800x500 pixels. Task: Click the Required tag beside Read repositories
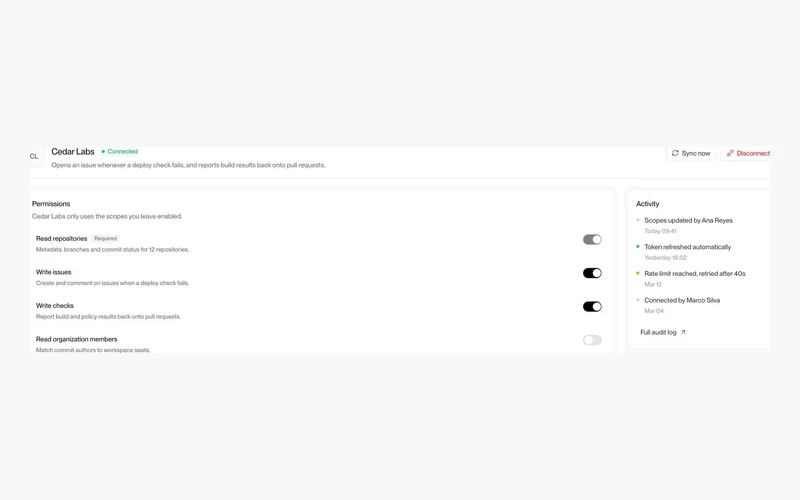point(106,238)
